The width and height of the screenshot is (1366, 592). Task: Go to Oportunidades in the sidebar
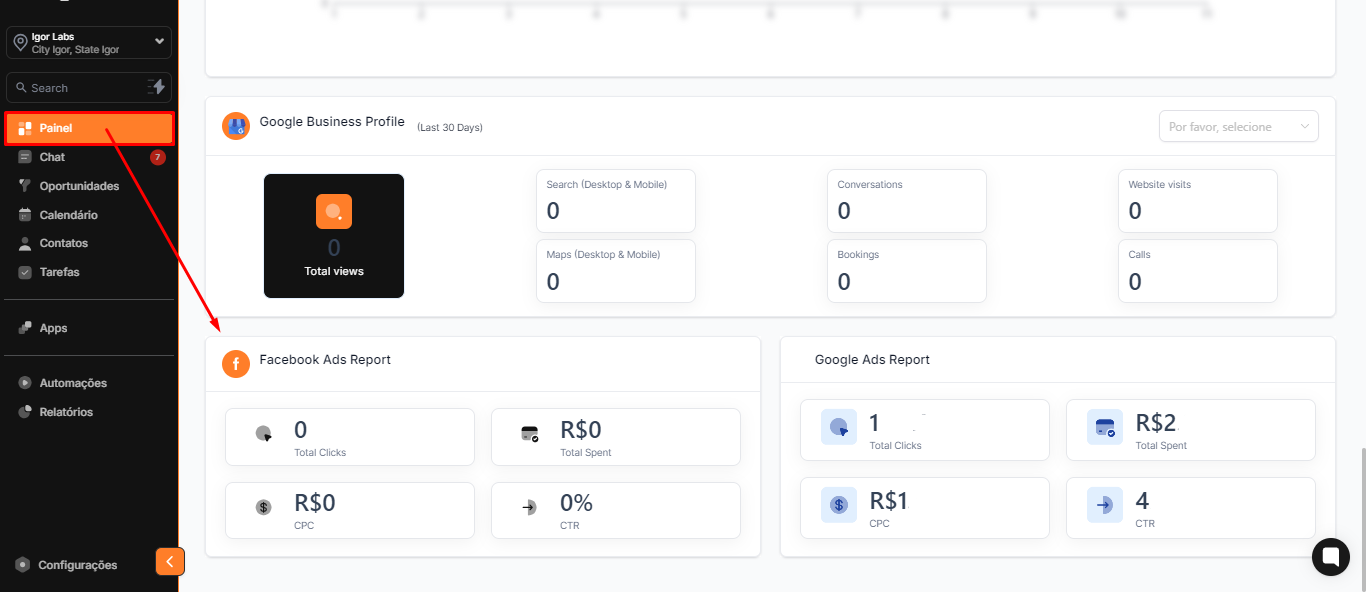click(x=79, y=186)
